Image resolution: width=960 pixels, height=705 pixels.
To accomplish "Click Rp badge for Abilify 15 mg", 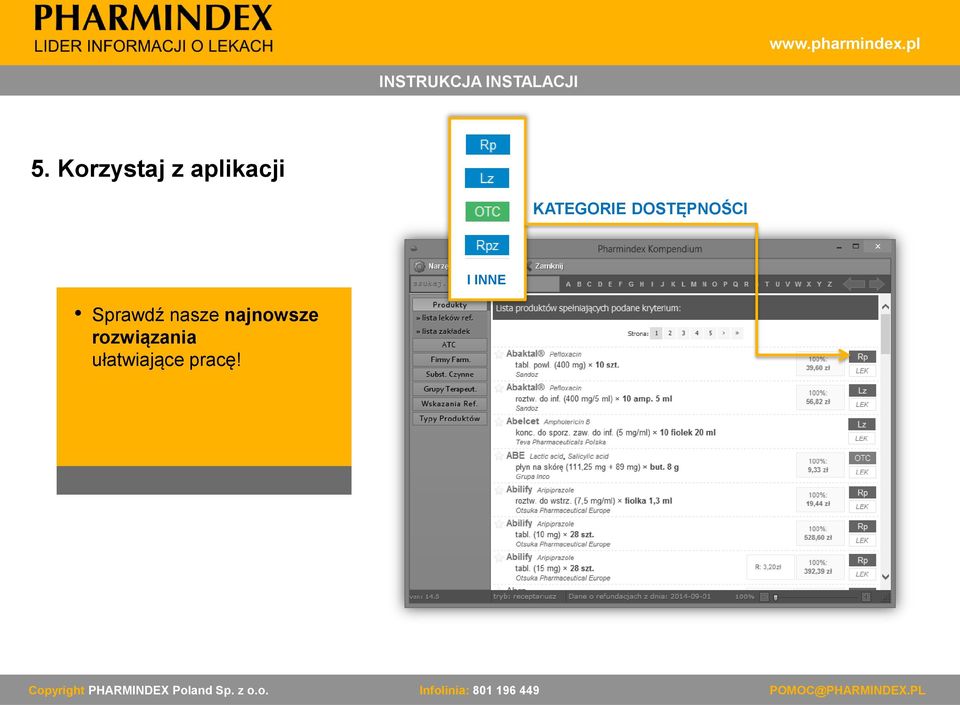I will [x=862, y=560].
